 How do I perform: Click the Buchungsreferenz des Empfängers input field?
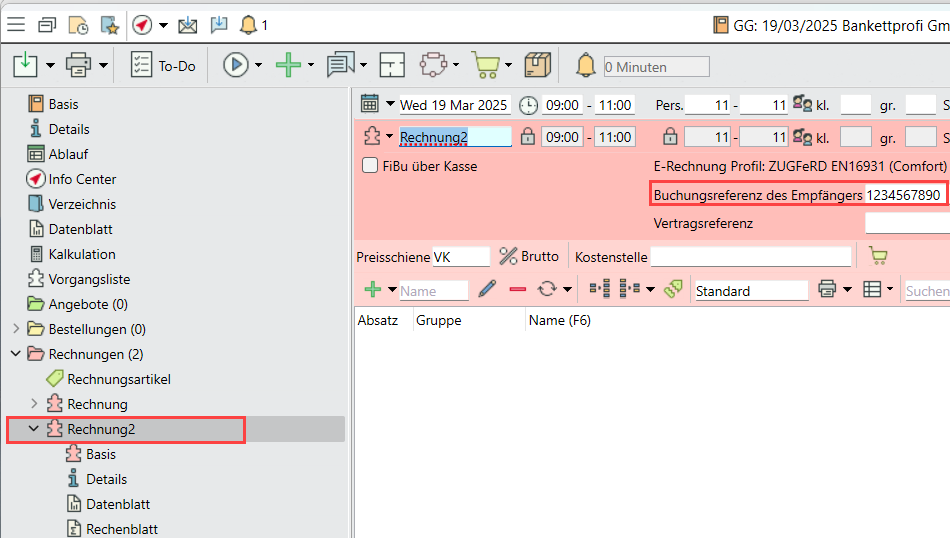click(903, 195)
